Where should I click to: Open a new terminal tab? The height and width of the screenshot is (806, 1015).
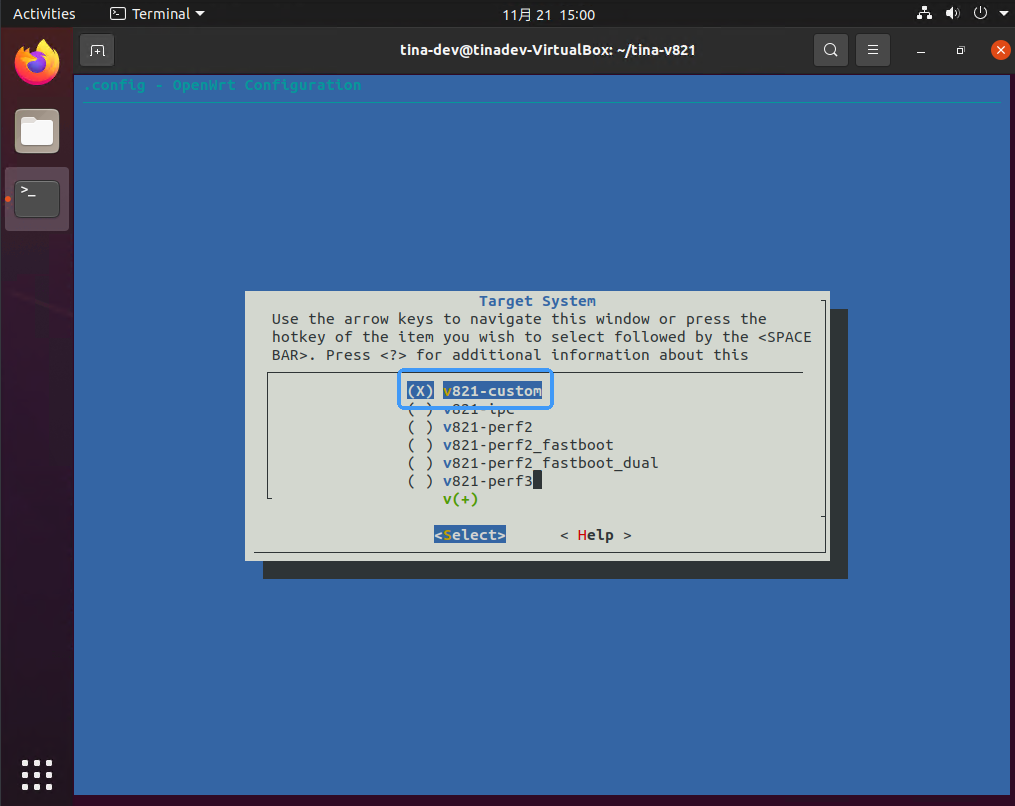pos(97,49)
